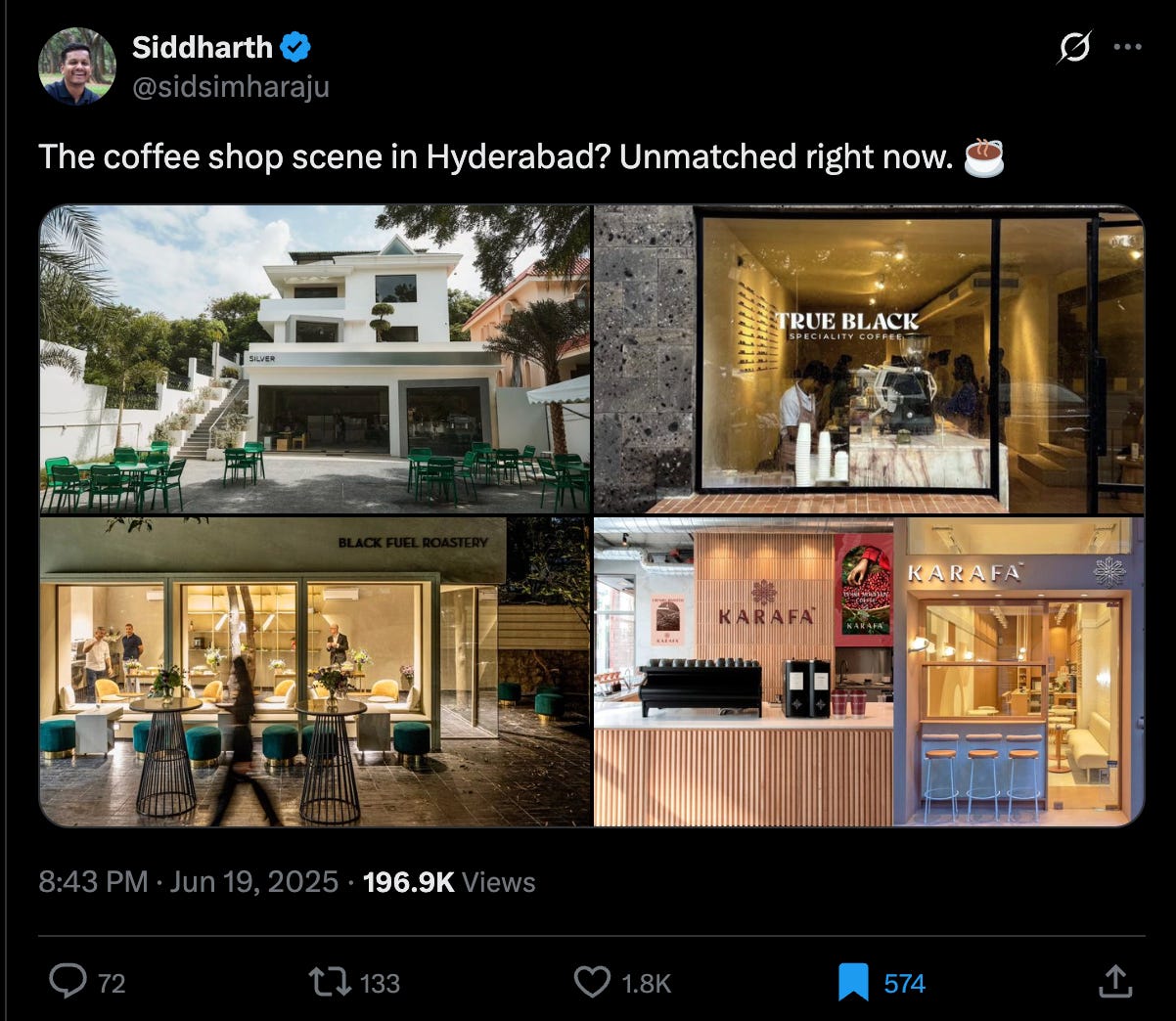Click the 72 replies count

[x=113, y=983]
